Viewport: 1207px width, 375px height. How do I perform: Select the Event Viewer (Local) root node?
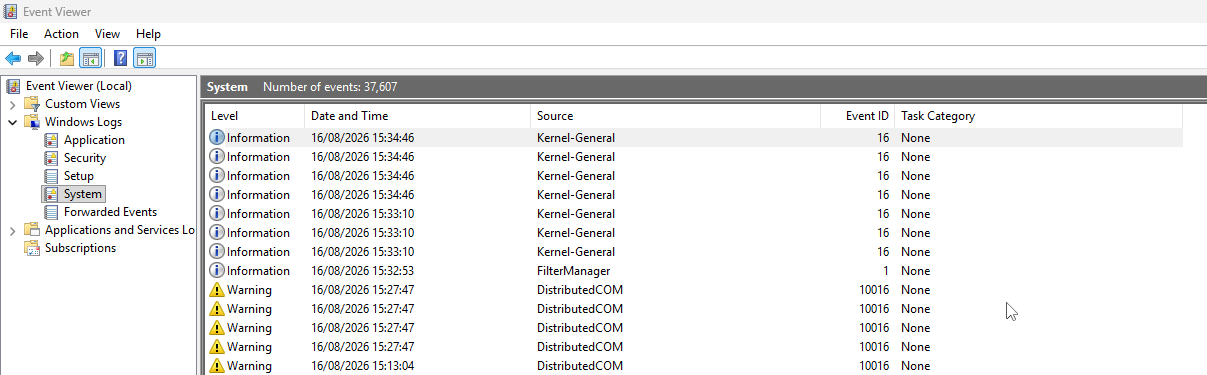(x=78, y=86)
